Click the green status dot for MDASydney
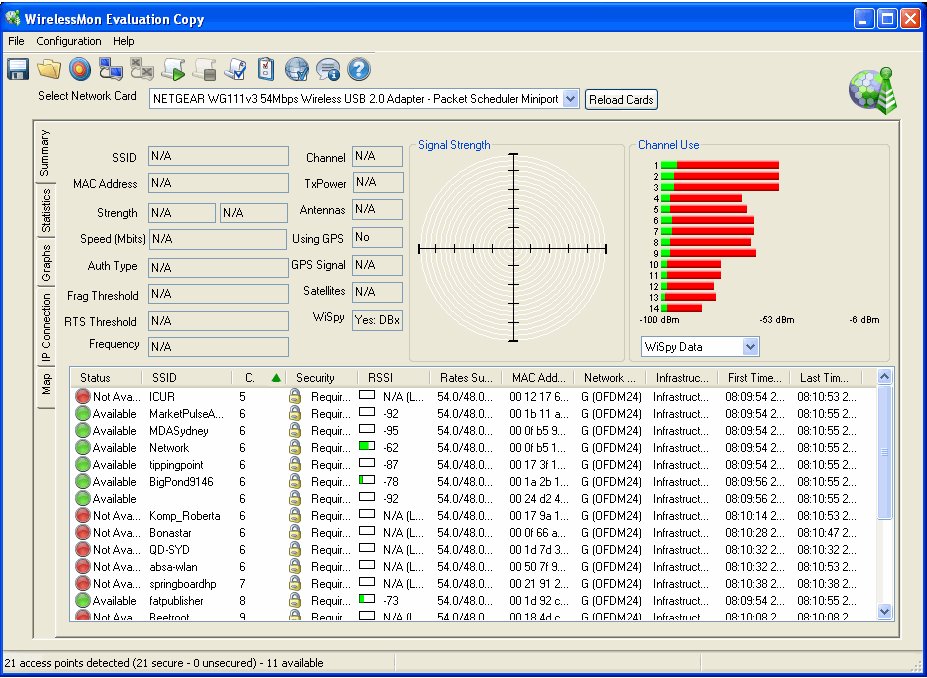 (83, 431)
